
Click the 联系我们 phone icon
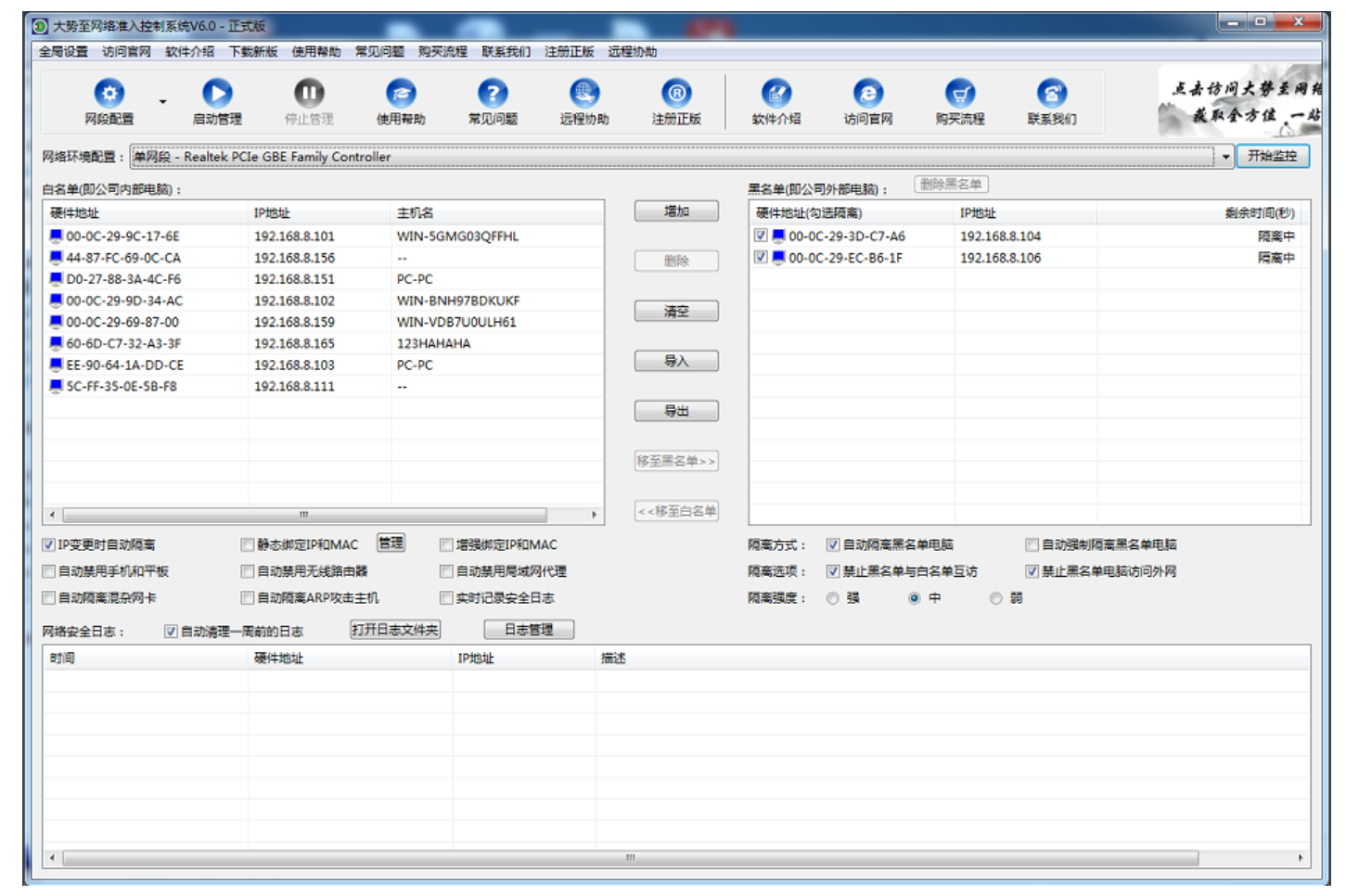(1052, 94)
